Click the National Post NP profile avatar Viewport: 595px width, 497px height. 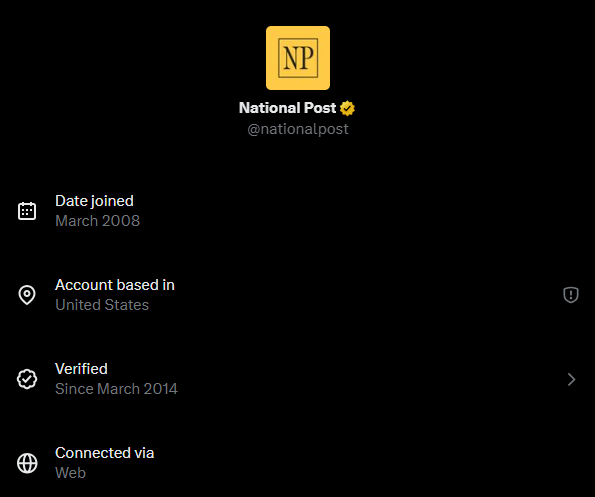pyautogui.click(x=298, y=58)
